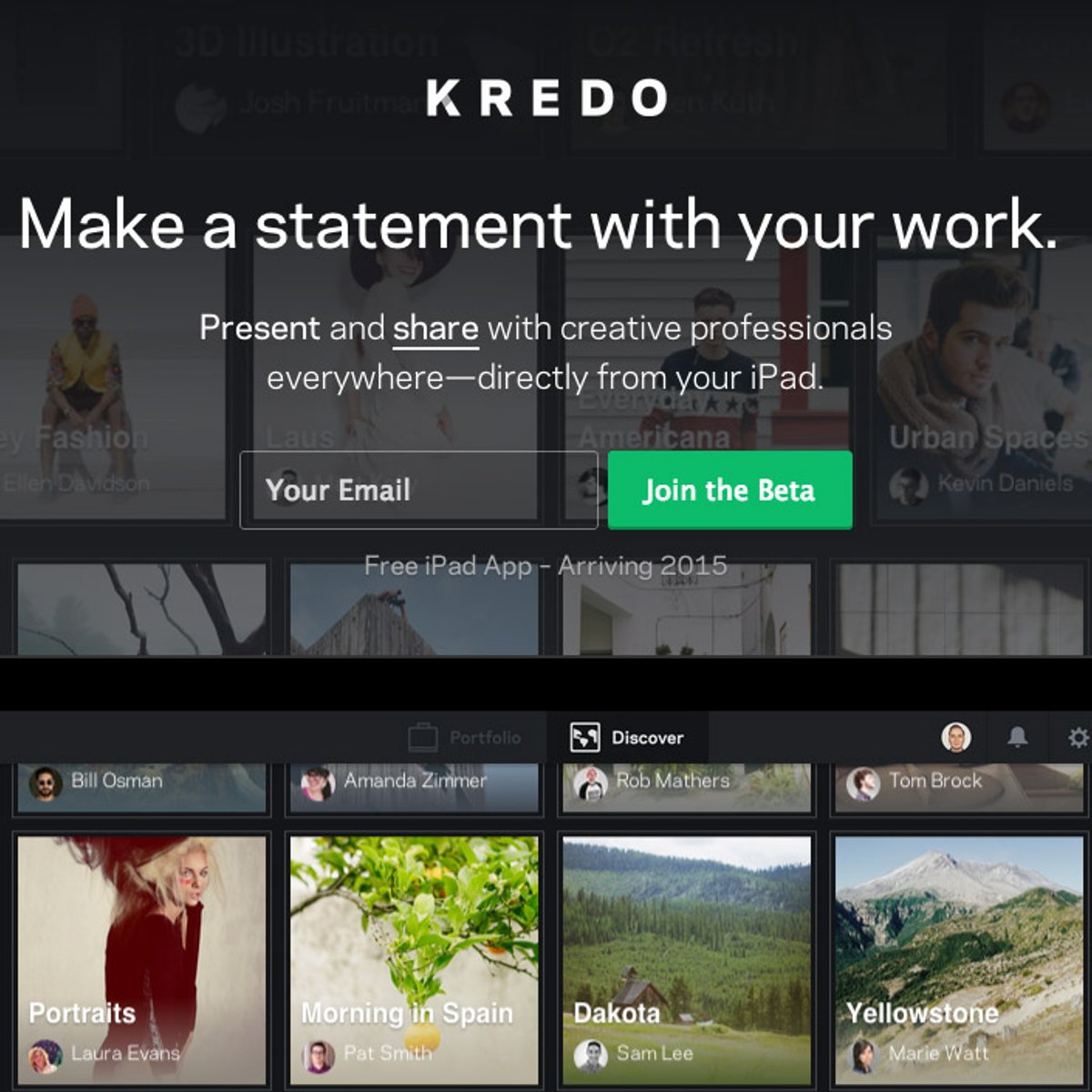This screenshot has height=1092, width=1092.
Task: Click Marie Watt's avatar icon
Action: coord(863,1056)
